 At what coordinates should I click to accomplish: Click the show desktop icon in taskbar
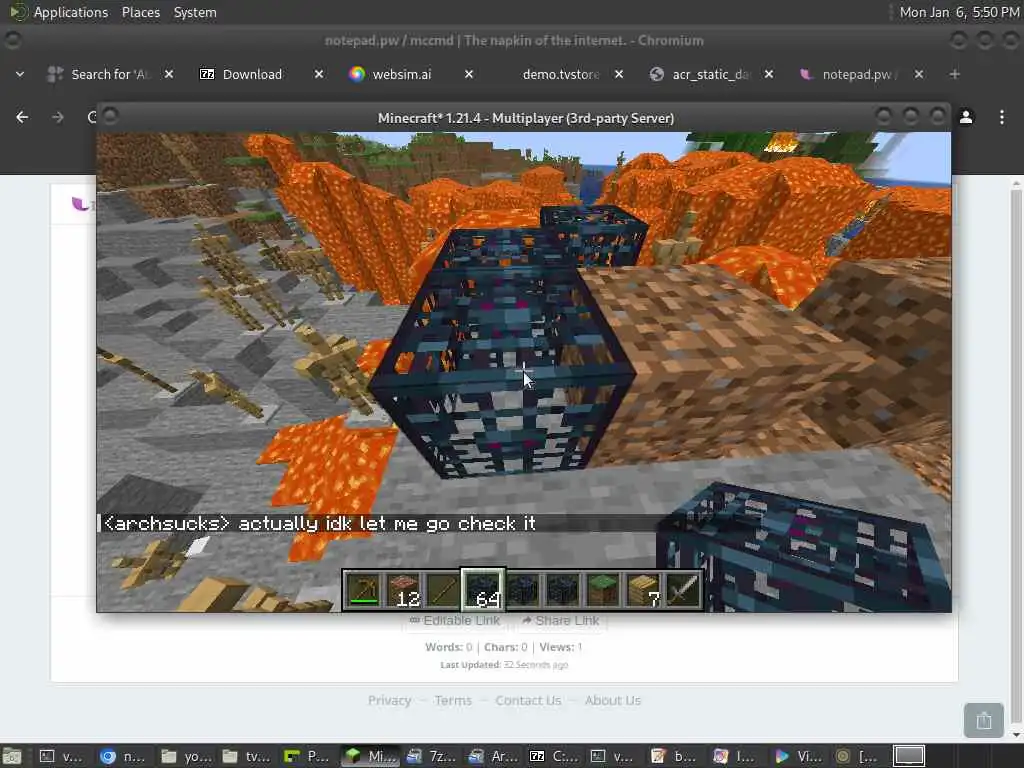pos(12,756)
